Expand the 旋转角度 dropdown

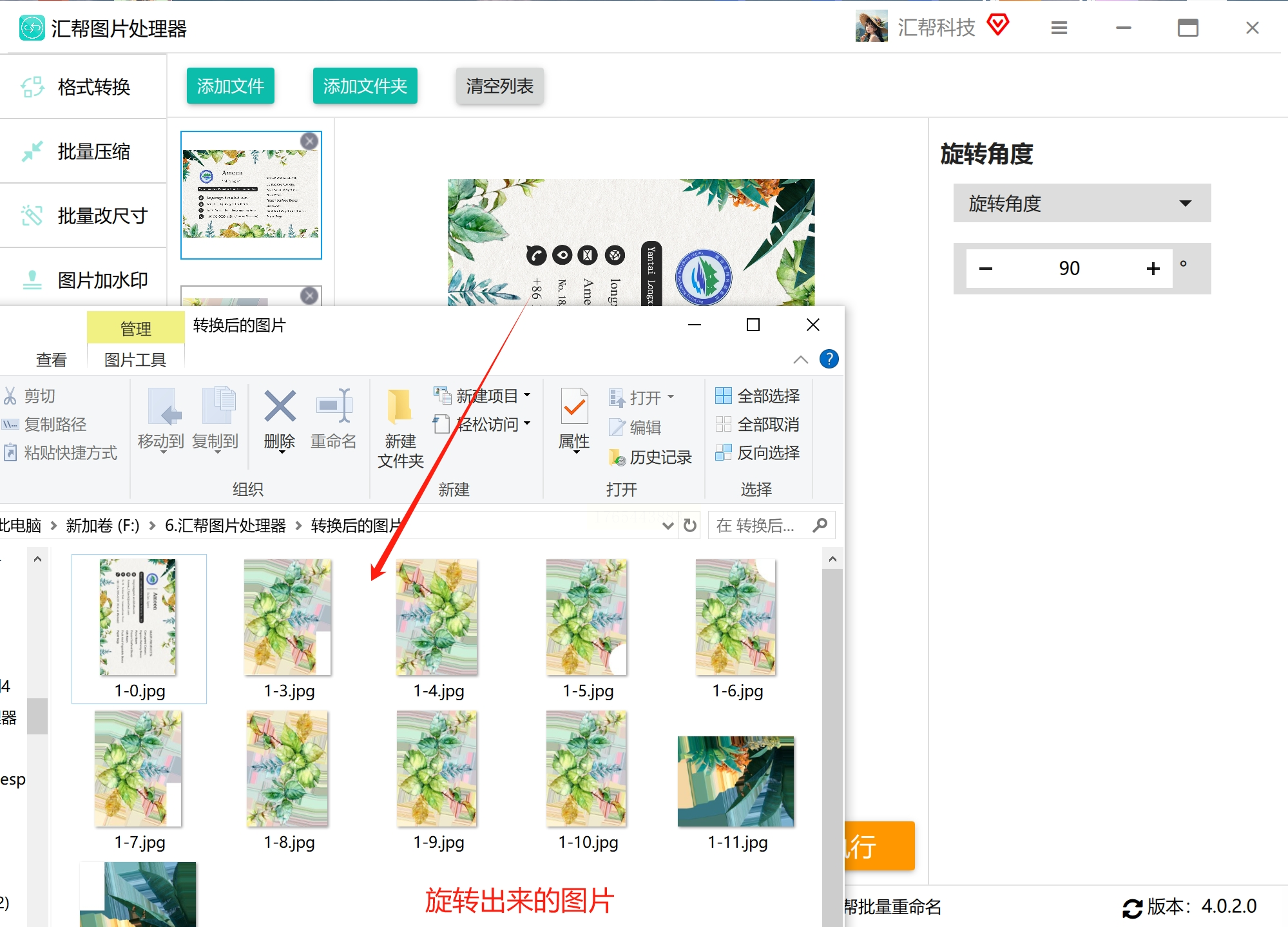[1082, 204]
